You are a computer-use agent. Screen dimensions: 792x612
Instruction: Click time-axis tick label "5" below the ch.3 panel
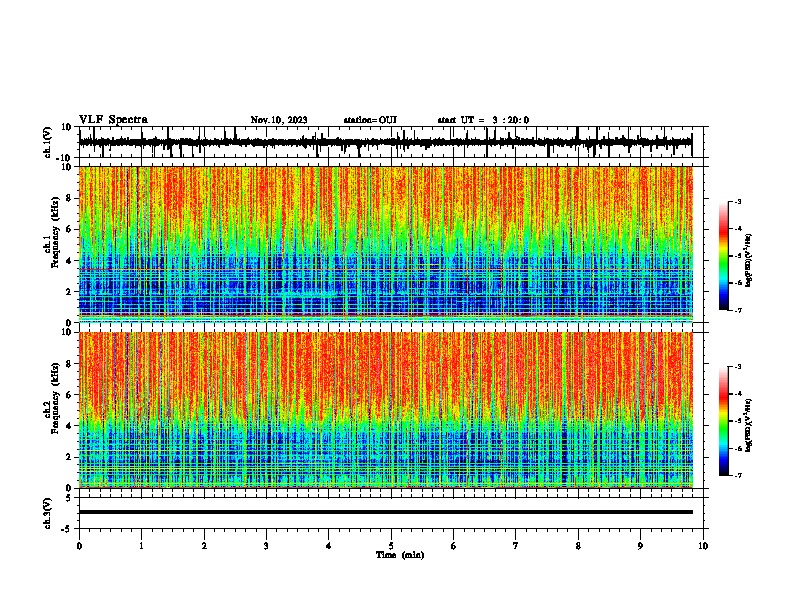(391, 546)
